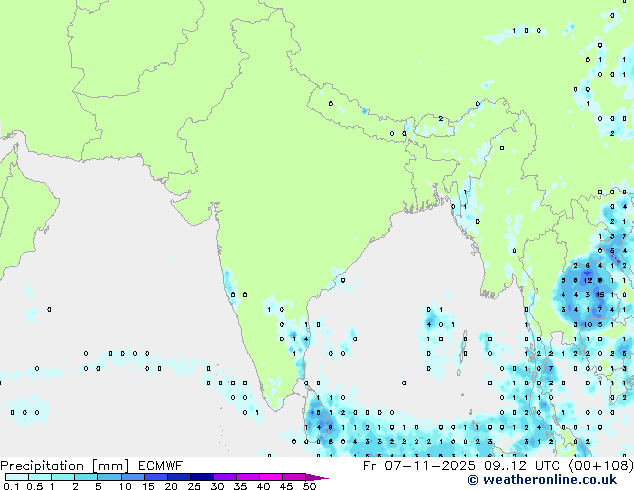The width and height of the screenshot is (634, 490).
Task: Click the 2–5 mm legend swatch
Action: click(86, 477)
